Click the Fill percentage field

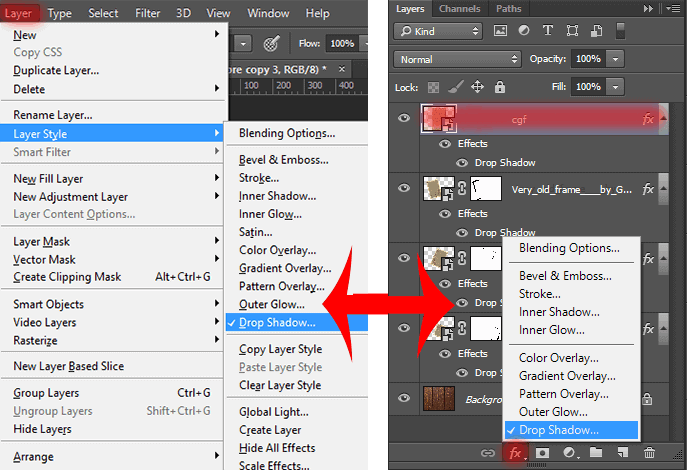point(588,87)
